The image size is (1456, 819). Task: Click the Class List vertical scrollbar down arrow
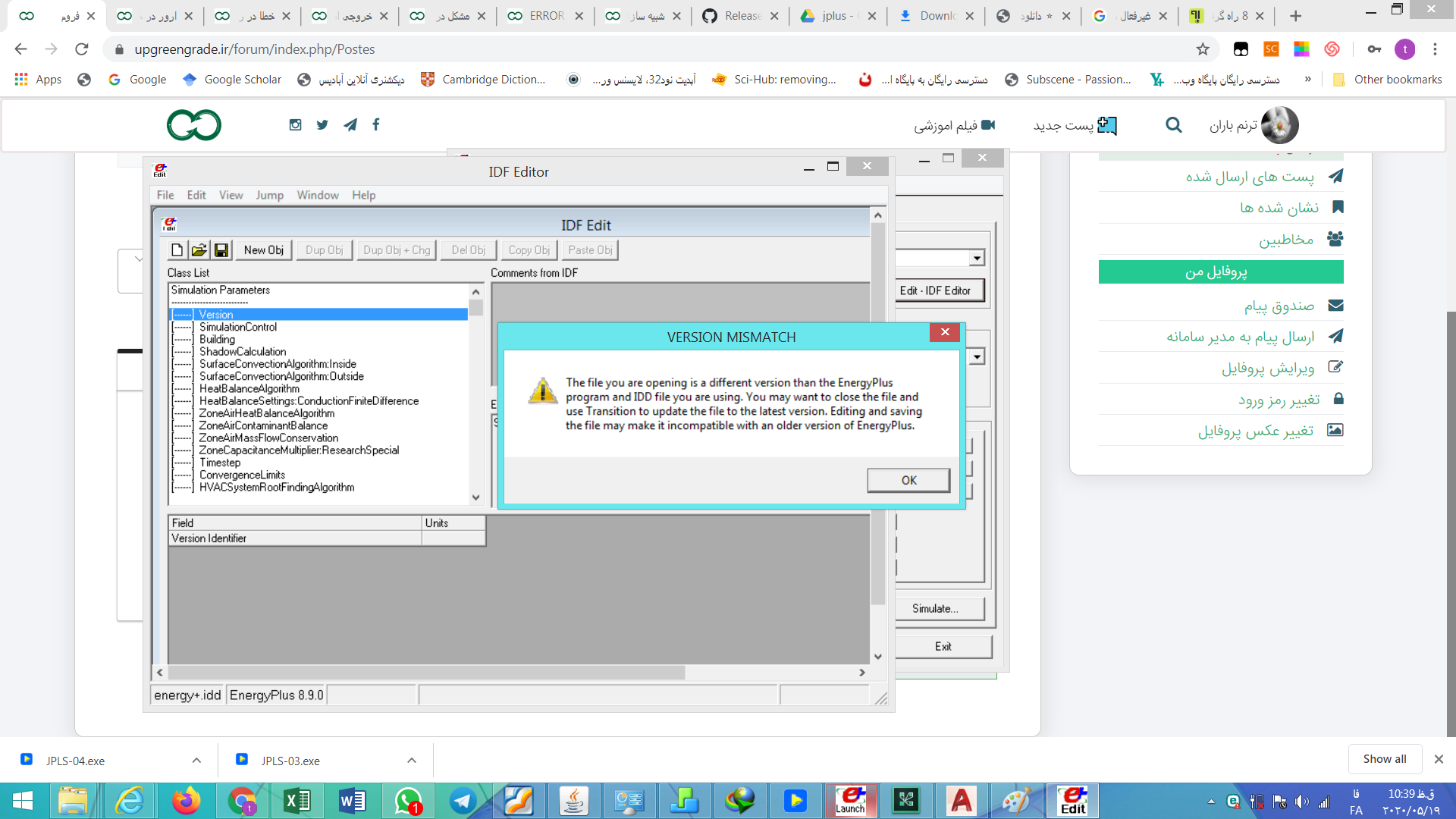click(476, 497)
